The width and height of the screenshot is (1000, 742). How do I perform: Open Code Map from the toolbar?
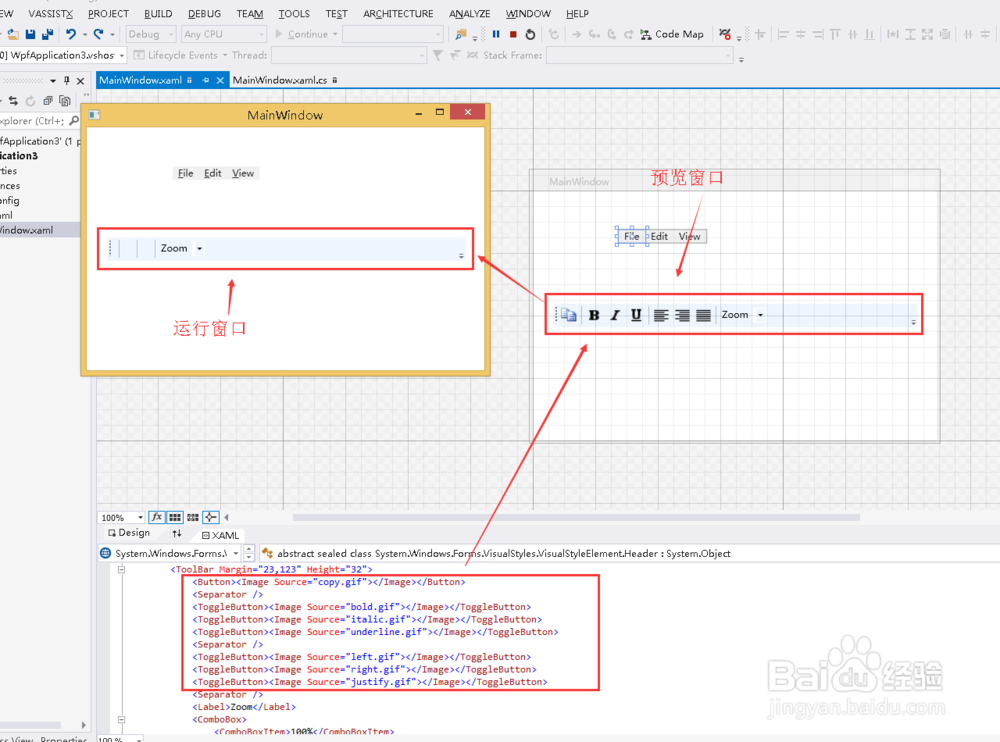(672, 34)
